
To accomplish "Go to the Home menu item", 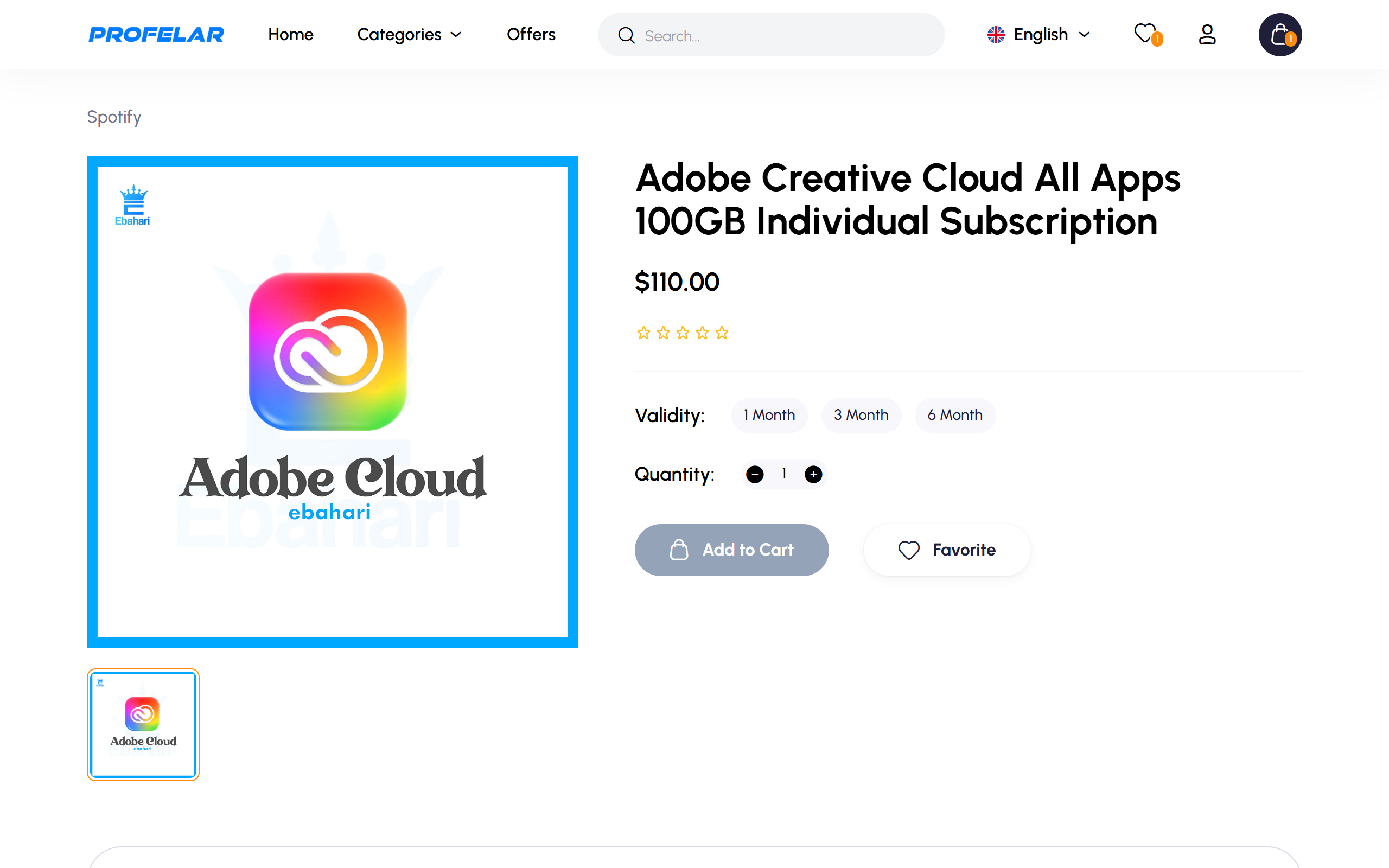I will [290, 34].
